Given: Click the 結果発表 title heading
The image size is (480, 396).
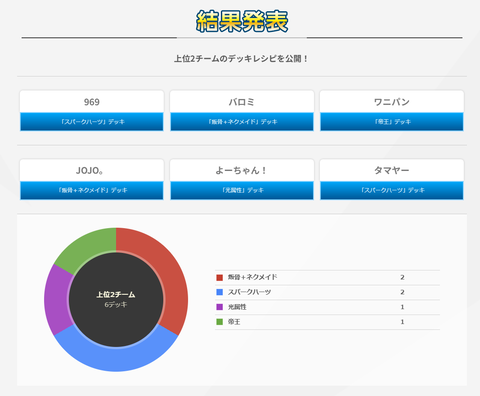Looking at the screenshot, I should pos(242,21).
